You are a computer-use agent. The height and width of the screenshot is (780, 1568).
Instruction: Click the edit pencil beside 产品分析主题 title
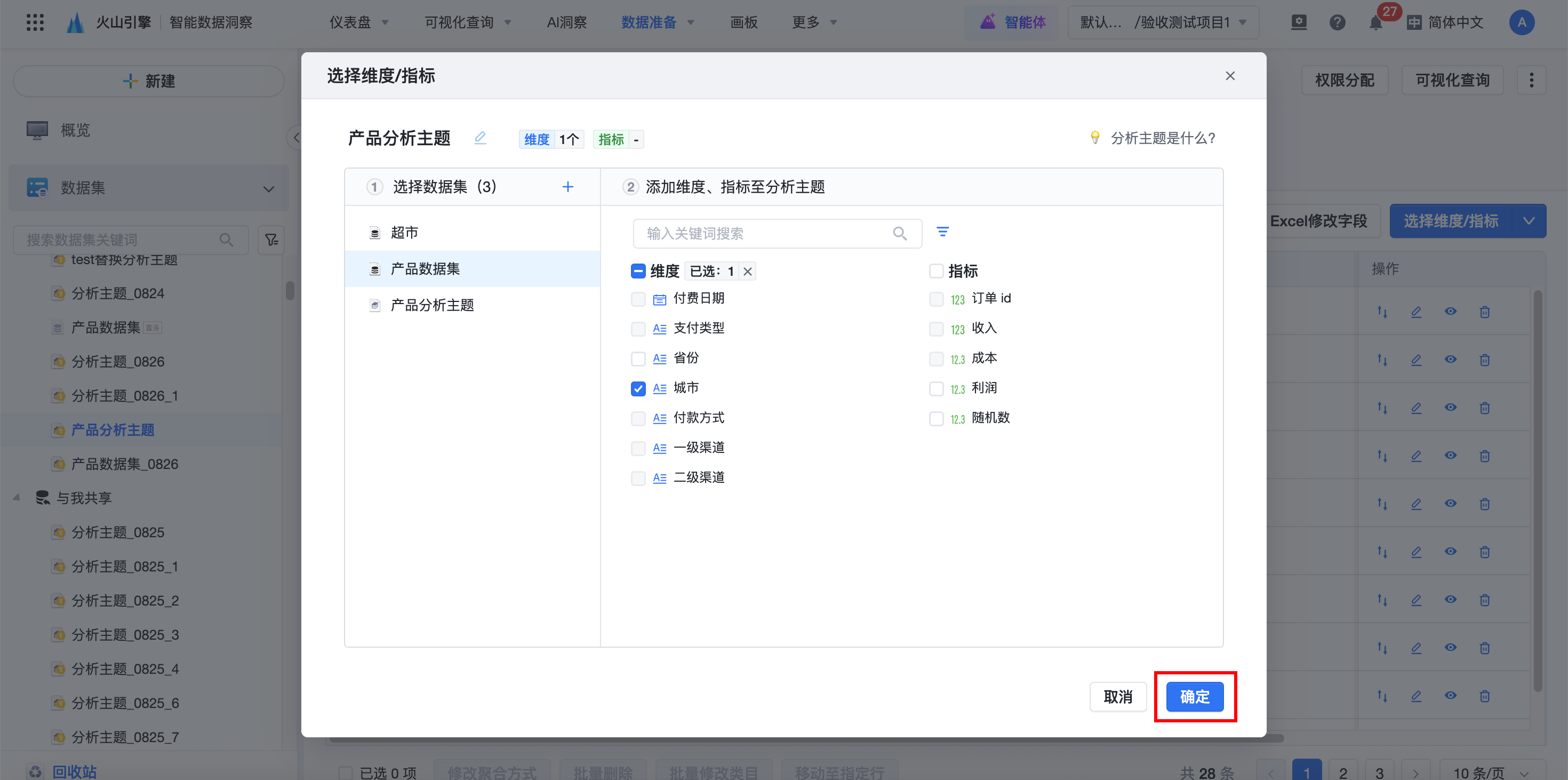479,138
